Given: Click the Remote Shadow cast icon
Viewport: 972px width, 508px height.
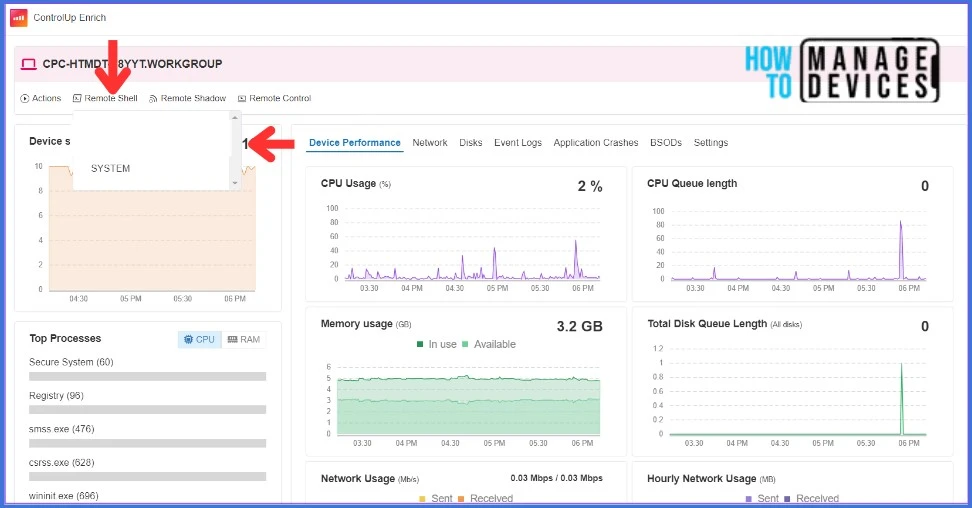Looking at the screenshot, I should 153,99.
